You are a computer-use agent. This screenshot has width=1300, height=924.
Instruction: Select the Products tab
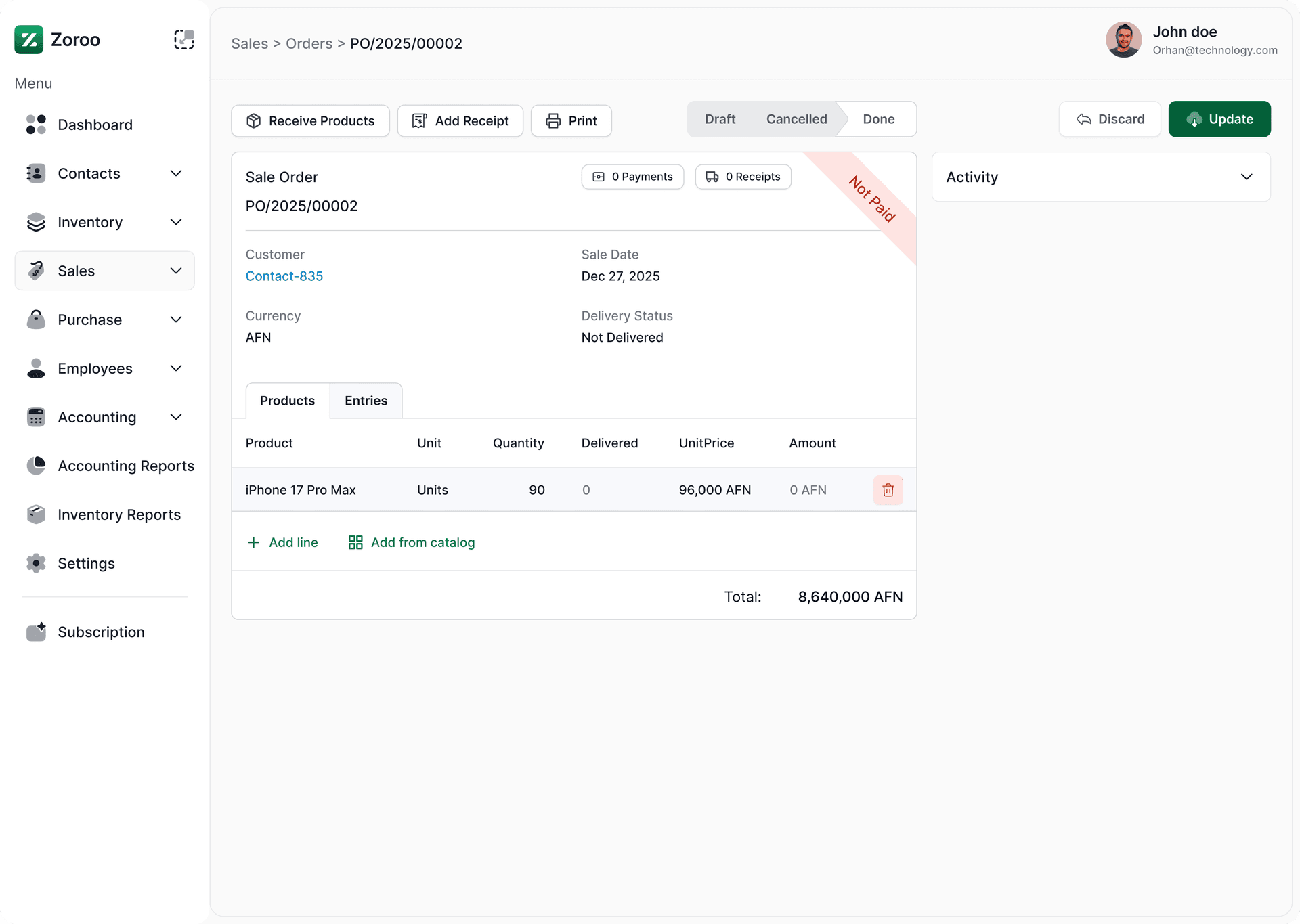pyautogui.click(x=287, y=401)
